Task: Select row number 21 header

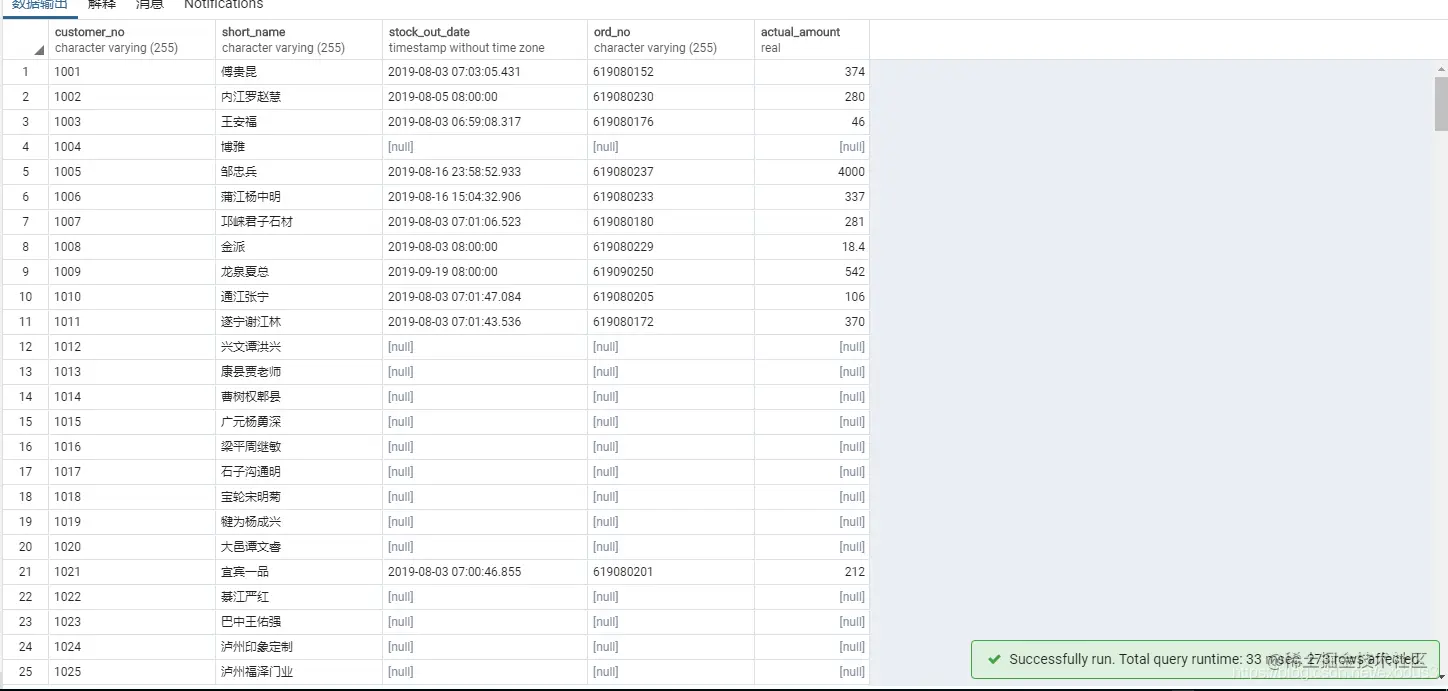Action: click(25, 572)
